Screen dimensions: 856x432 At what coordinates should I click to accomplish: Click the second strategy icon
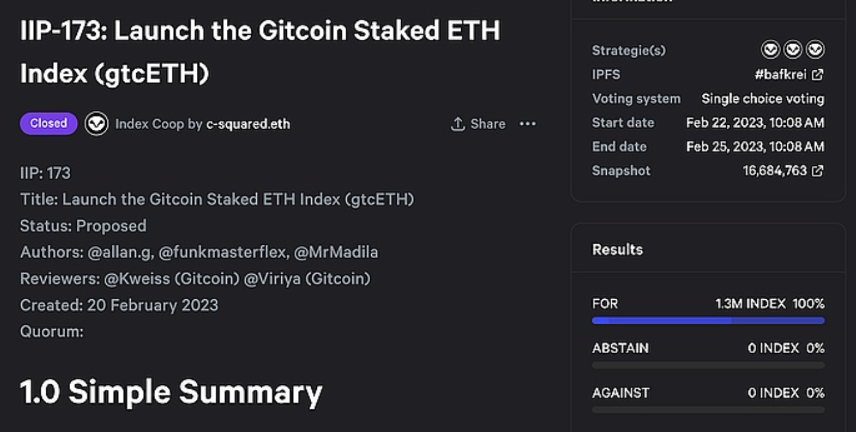tap(793, 49)
